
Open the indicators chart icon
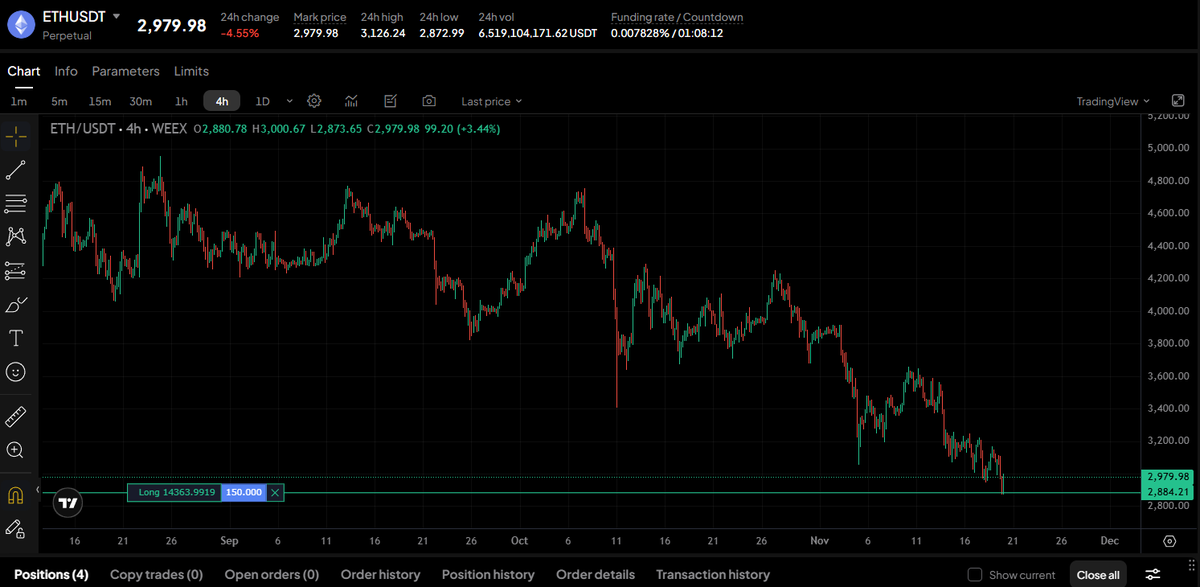[x=352, y=101]
